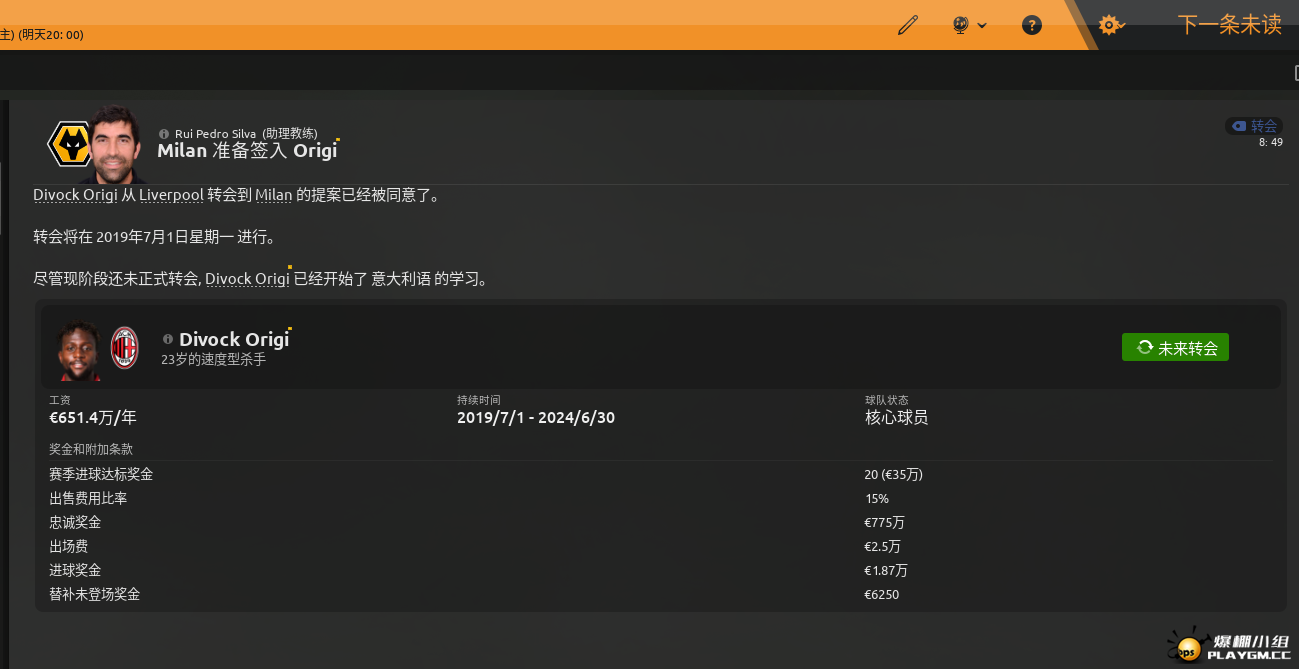1299x669 pixels.
Task: Go to next unread message (下一条未读)
Action: 1229,25
